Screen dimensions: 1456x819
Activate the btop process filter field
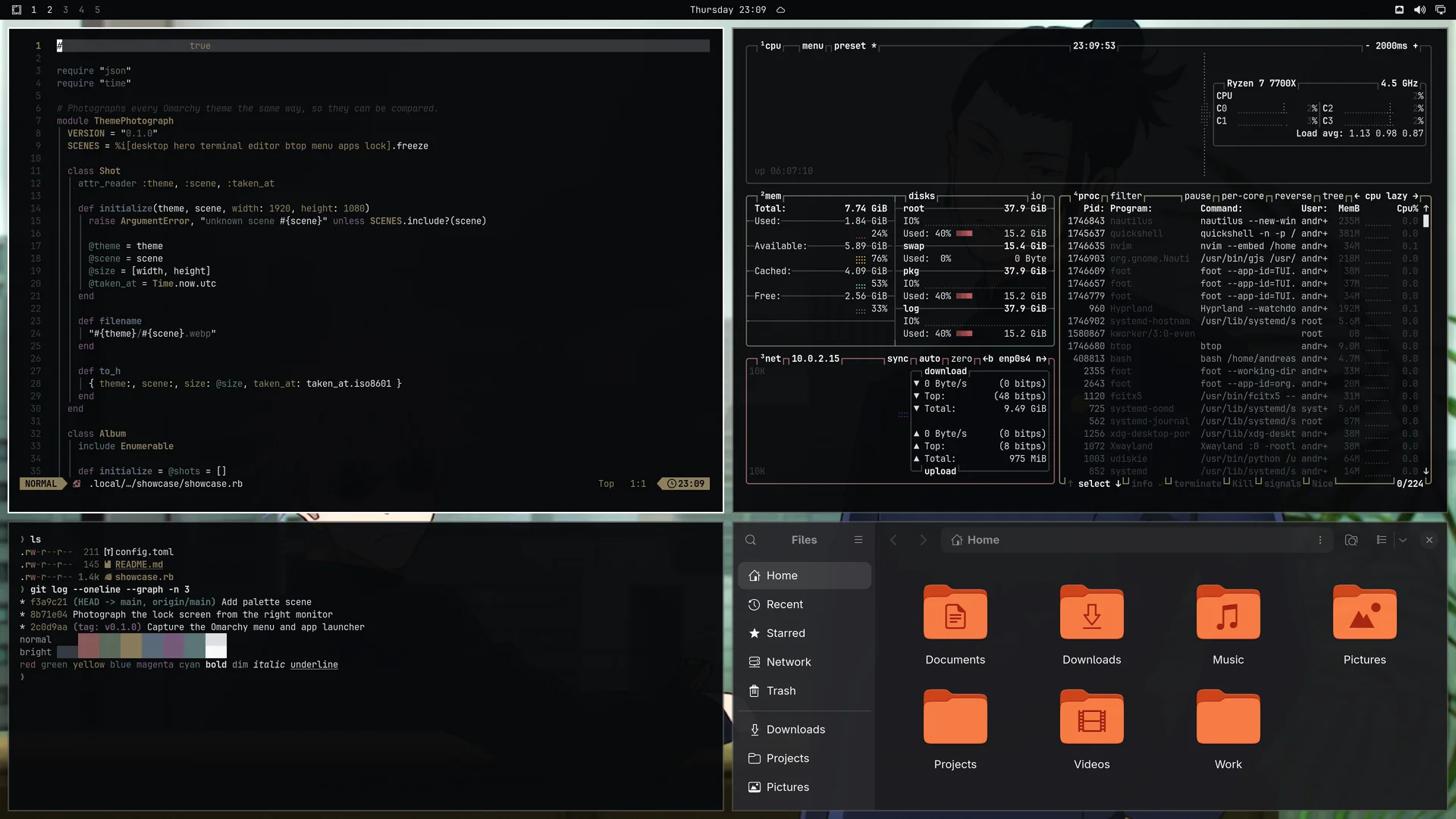point(1126,196)
